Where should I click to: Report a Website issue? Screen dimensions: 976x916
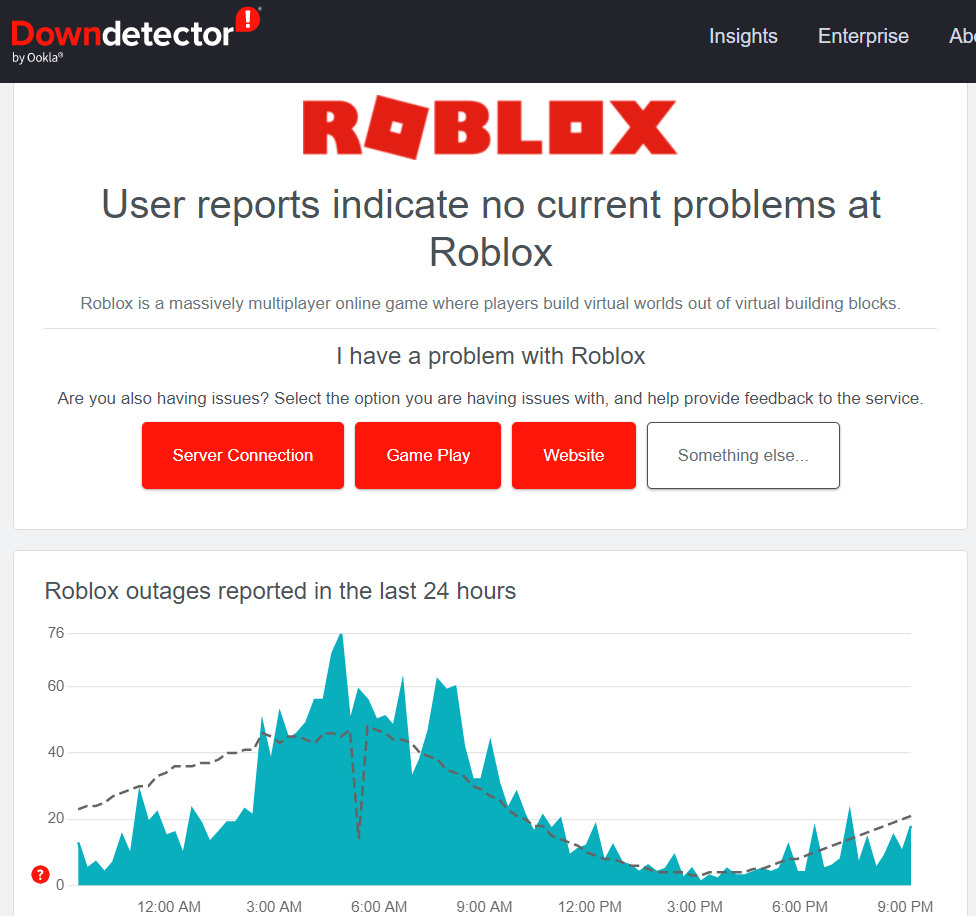point(573,455)
